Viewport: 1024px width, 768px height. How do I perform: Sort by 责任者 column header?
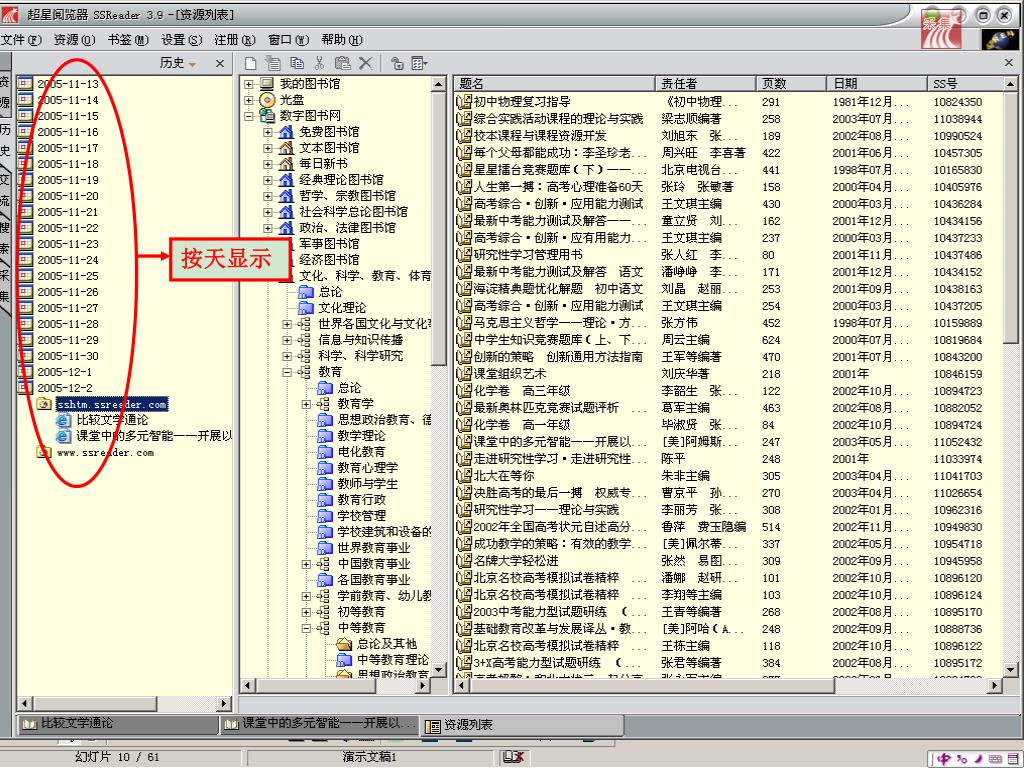705,84
